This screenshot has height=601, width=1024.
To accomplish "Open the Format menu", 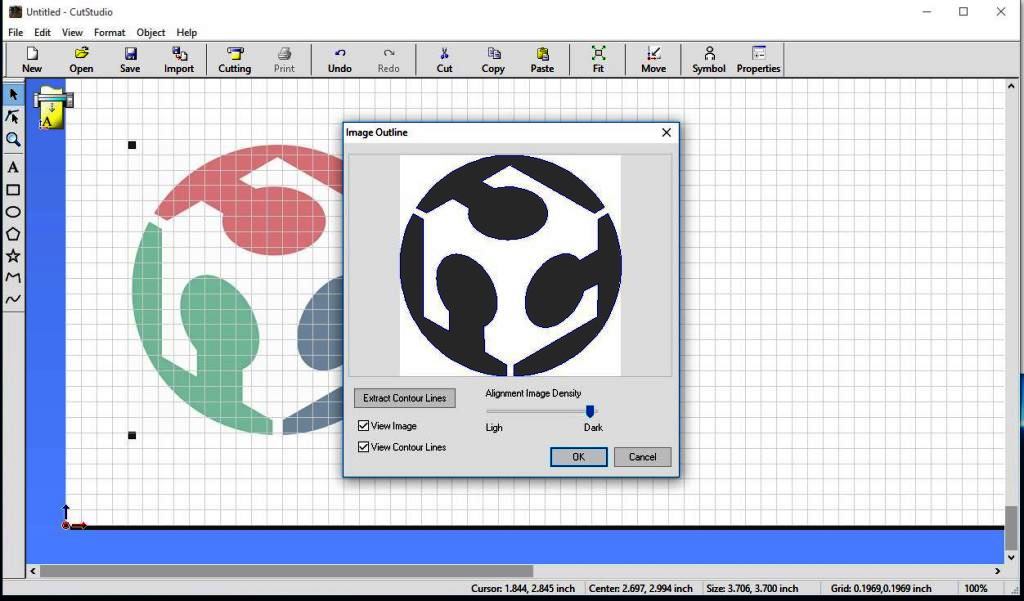I will [109, 32].
